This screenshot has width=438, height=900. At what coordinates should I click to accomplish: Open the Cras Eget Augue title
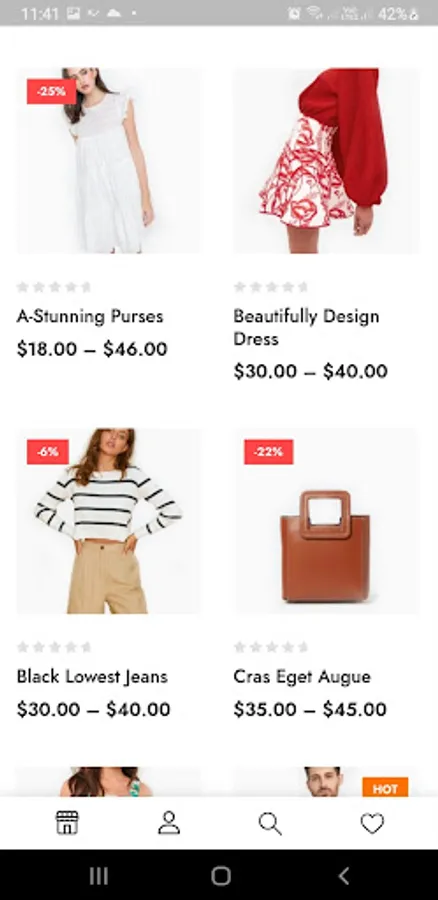click(302, 677)
